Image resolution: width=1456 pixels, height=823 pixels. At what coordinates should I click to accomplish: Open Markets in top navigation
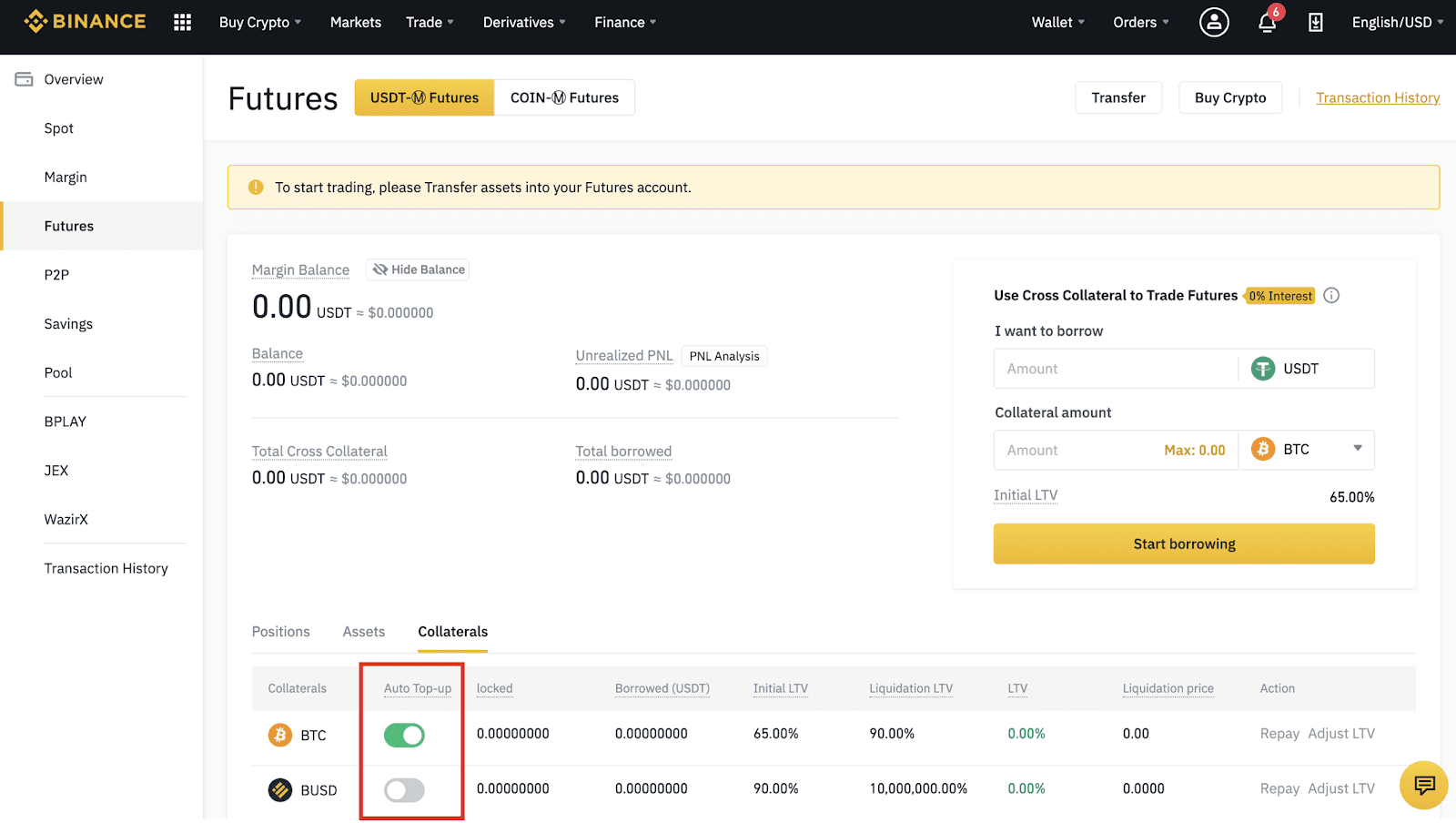tap(356, 22)
